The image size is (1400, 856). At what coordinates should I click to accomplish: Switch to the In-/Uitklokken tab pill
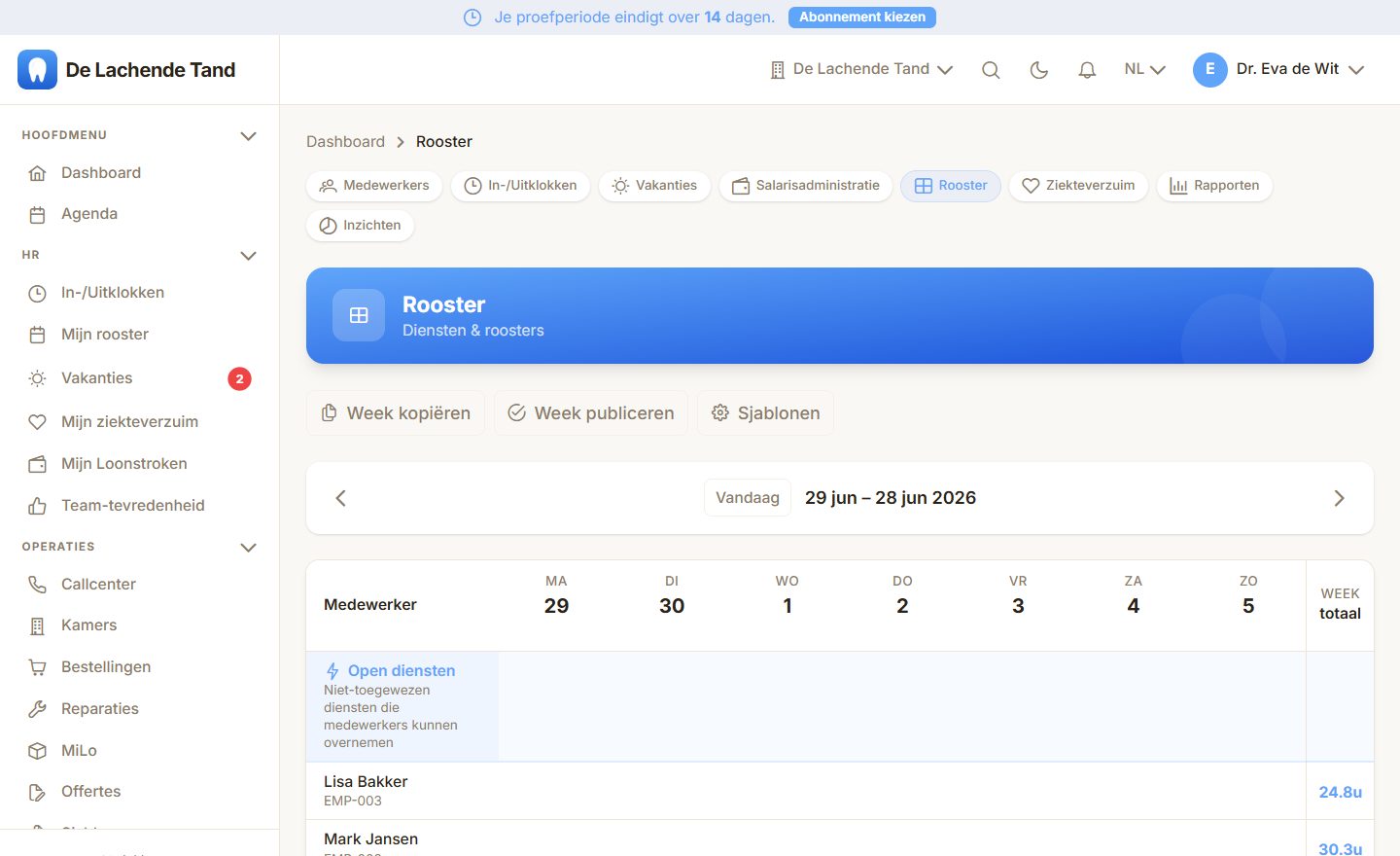pyautogui.click(x=520, y=186)
